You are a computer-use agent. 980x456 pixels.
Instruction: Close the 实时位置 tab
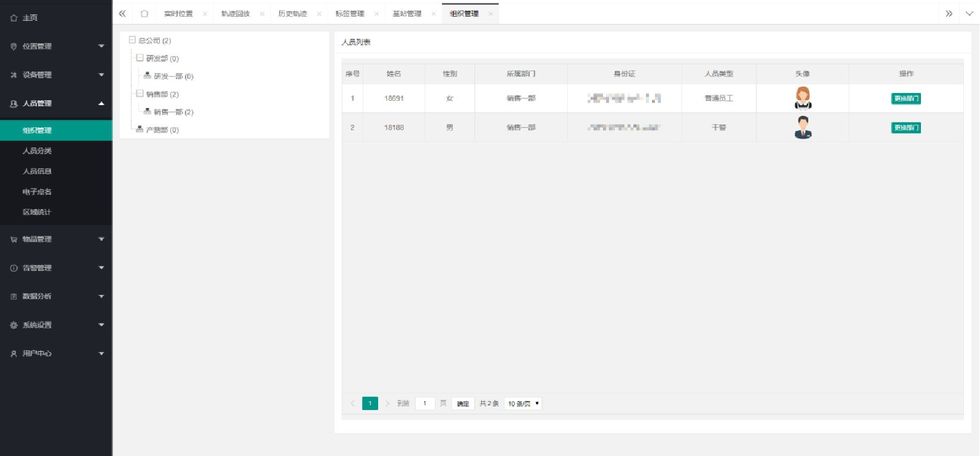click(204, 14)
